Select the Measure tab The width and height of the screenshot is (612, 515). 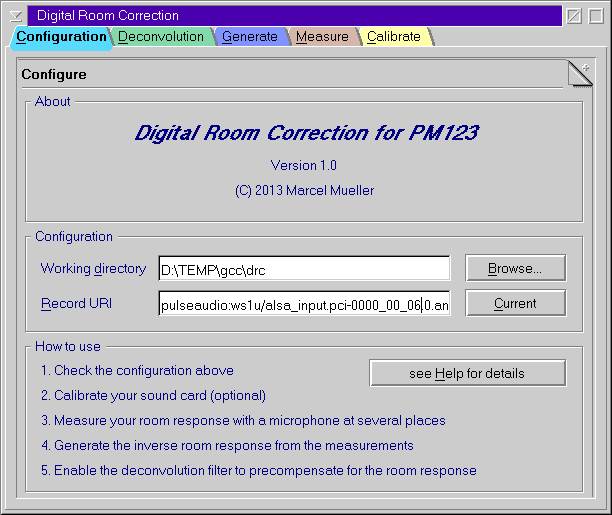tap(321, 37)
